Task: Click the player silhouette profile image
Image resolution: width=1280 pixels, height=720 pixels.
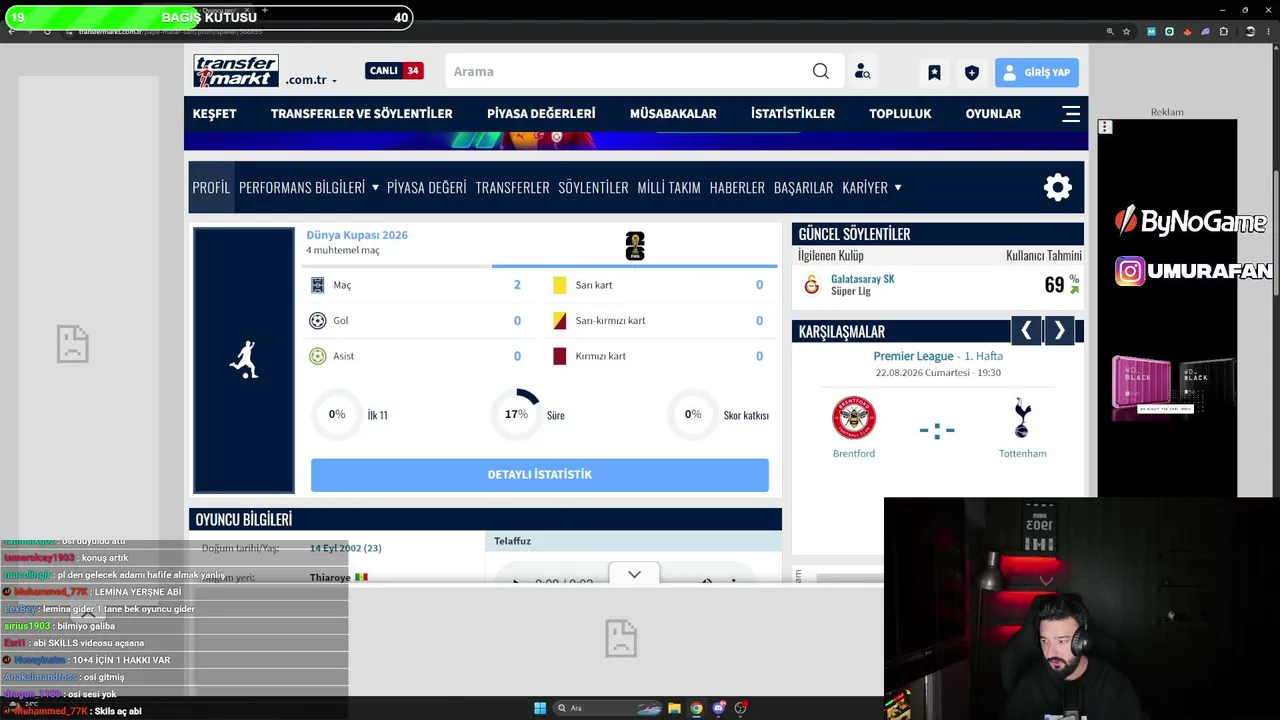Action: [x=244, y=360]
